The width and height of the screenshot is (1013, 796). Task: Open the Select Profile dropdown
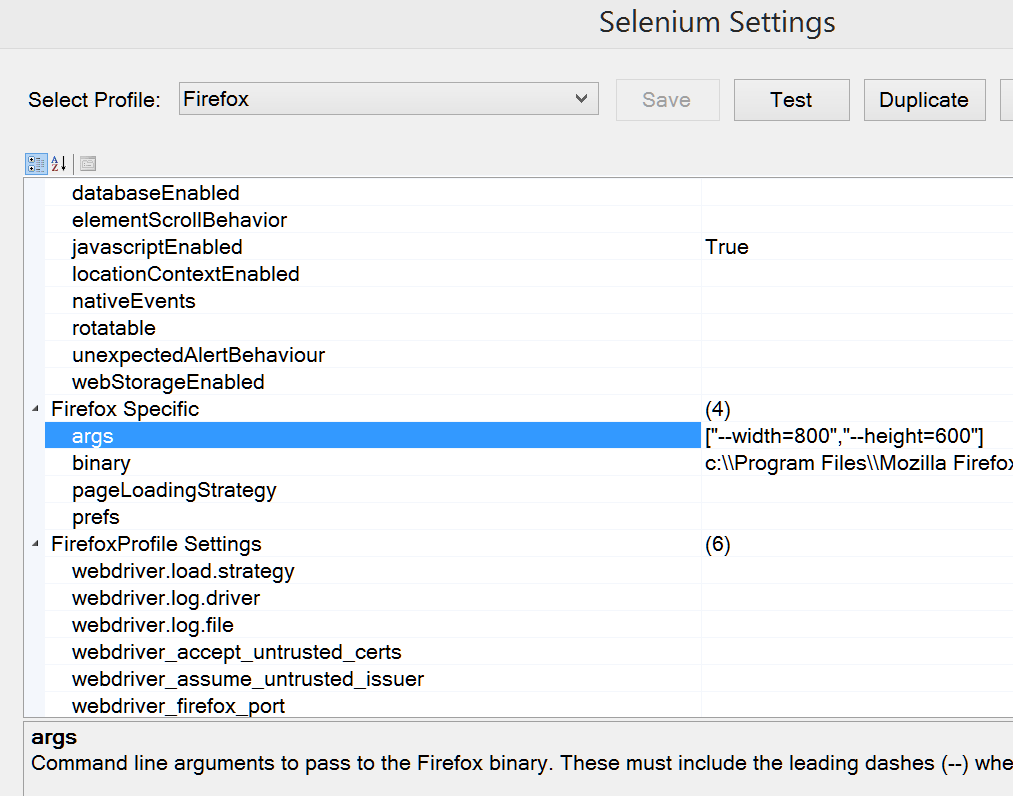[x=388, y=99]
